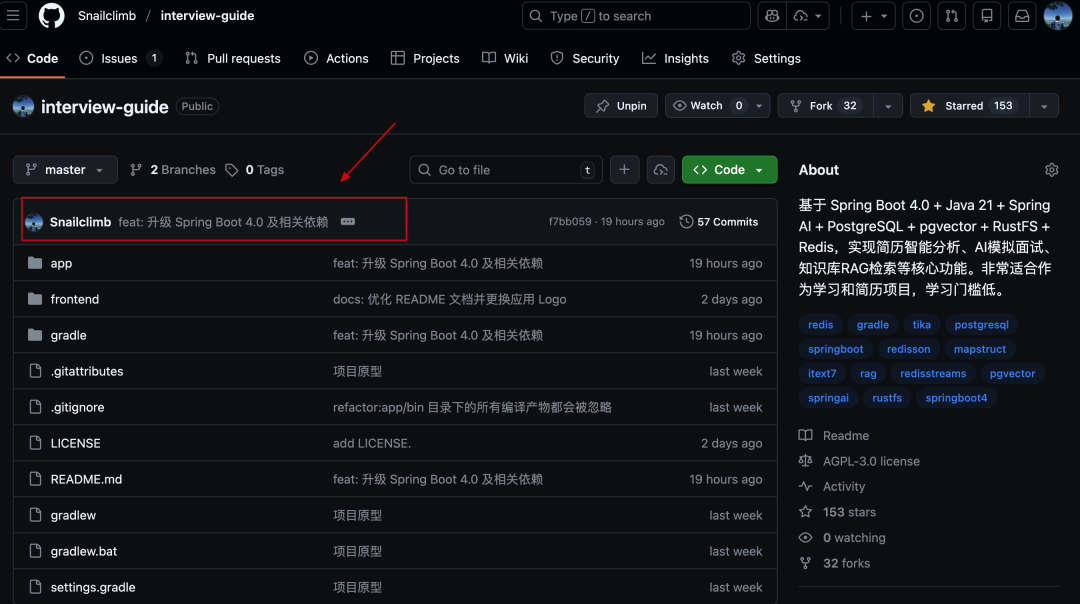Open the settings.gradle file

pos(93,587)
